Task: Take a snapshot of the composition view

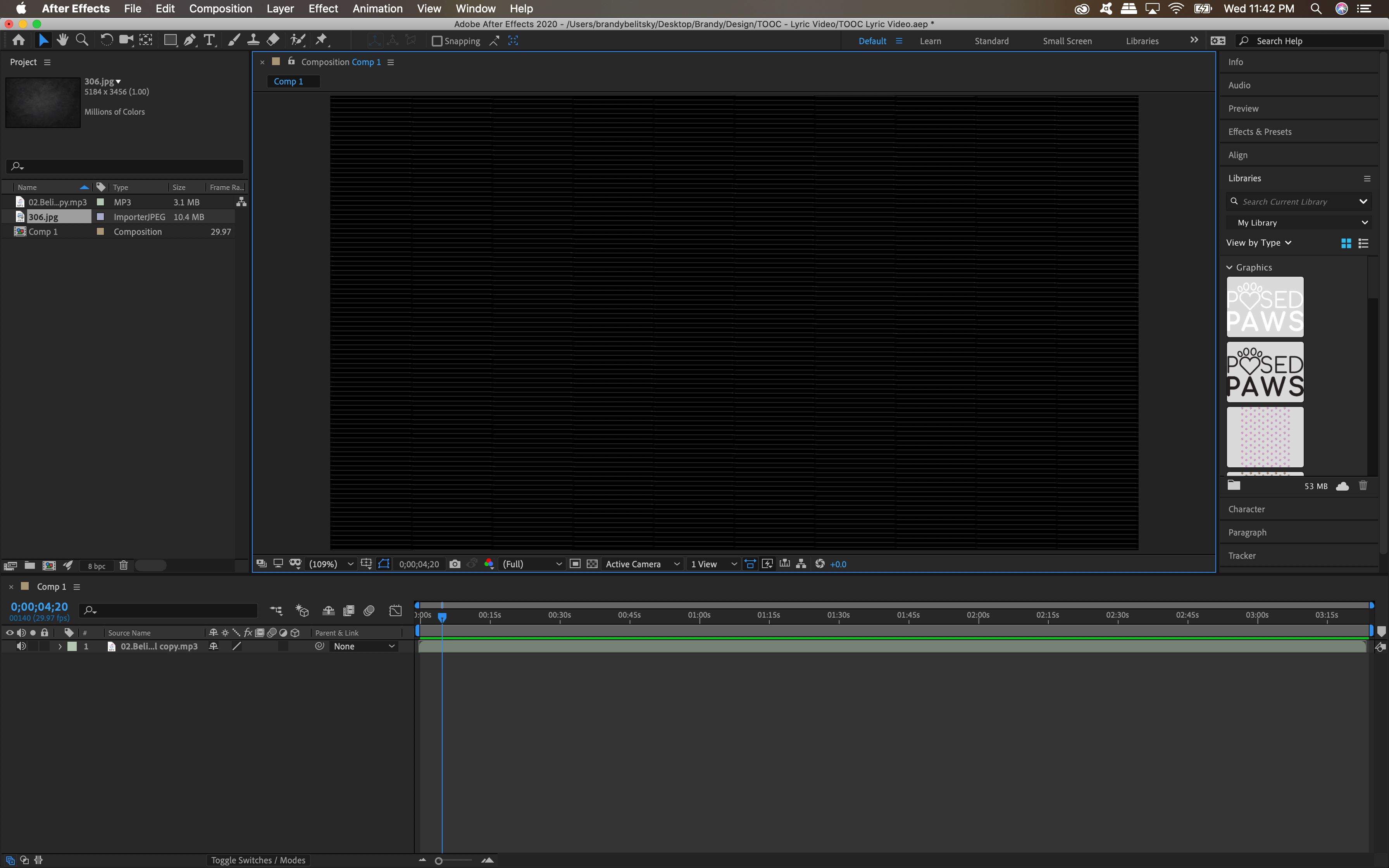Action: (455, 564)
